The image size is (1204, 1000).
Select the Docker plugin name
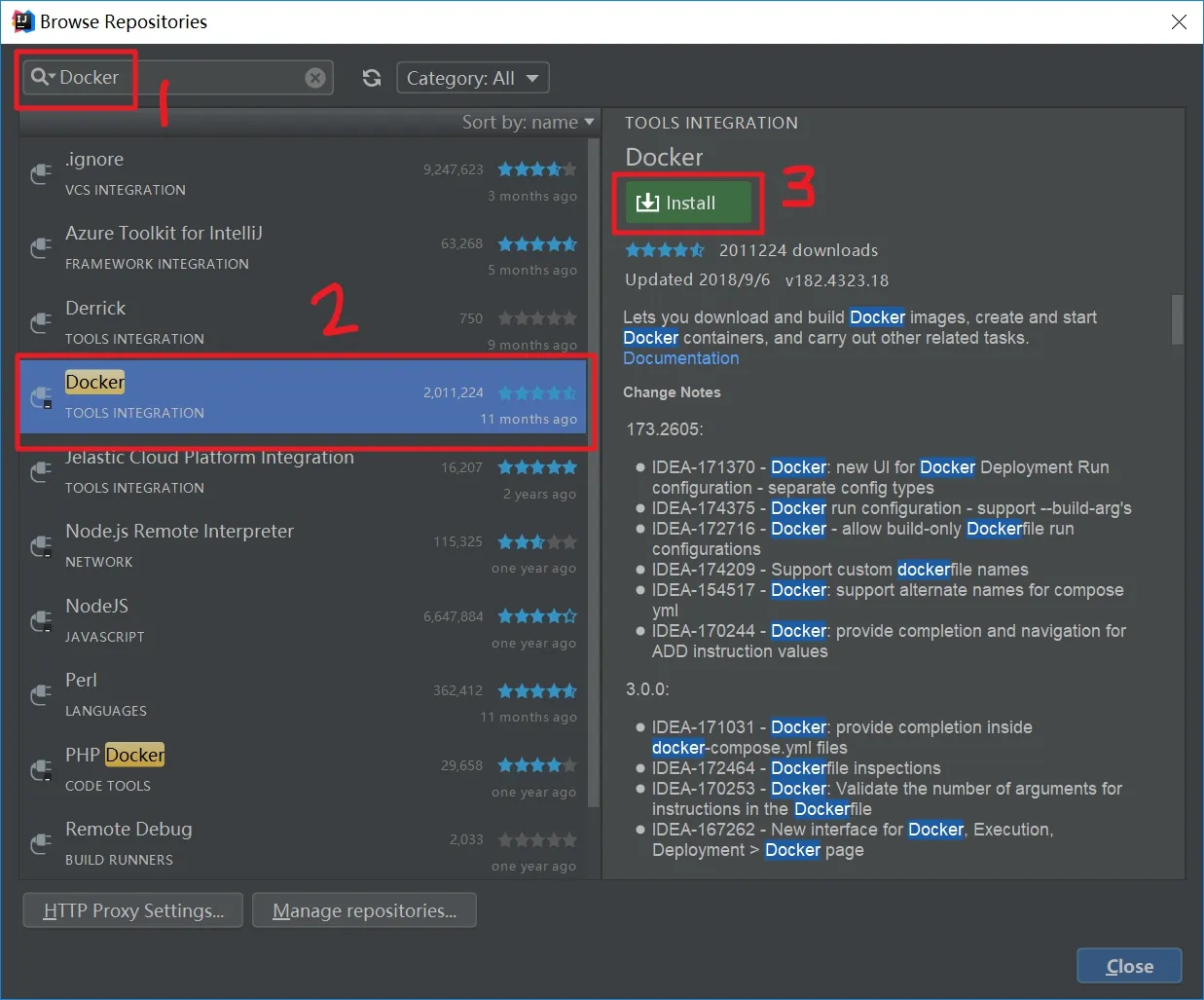coord(94,382)
